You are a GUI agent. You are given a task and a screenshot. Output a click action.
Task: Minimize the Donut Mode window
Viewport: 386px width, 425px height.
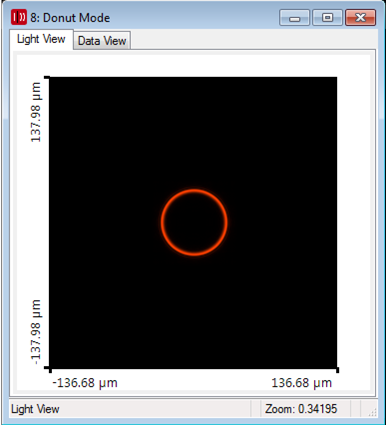(x=294, y=17)
